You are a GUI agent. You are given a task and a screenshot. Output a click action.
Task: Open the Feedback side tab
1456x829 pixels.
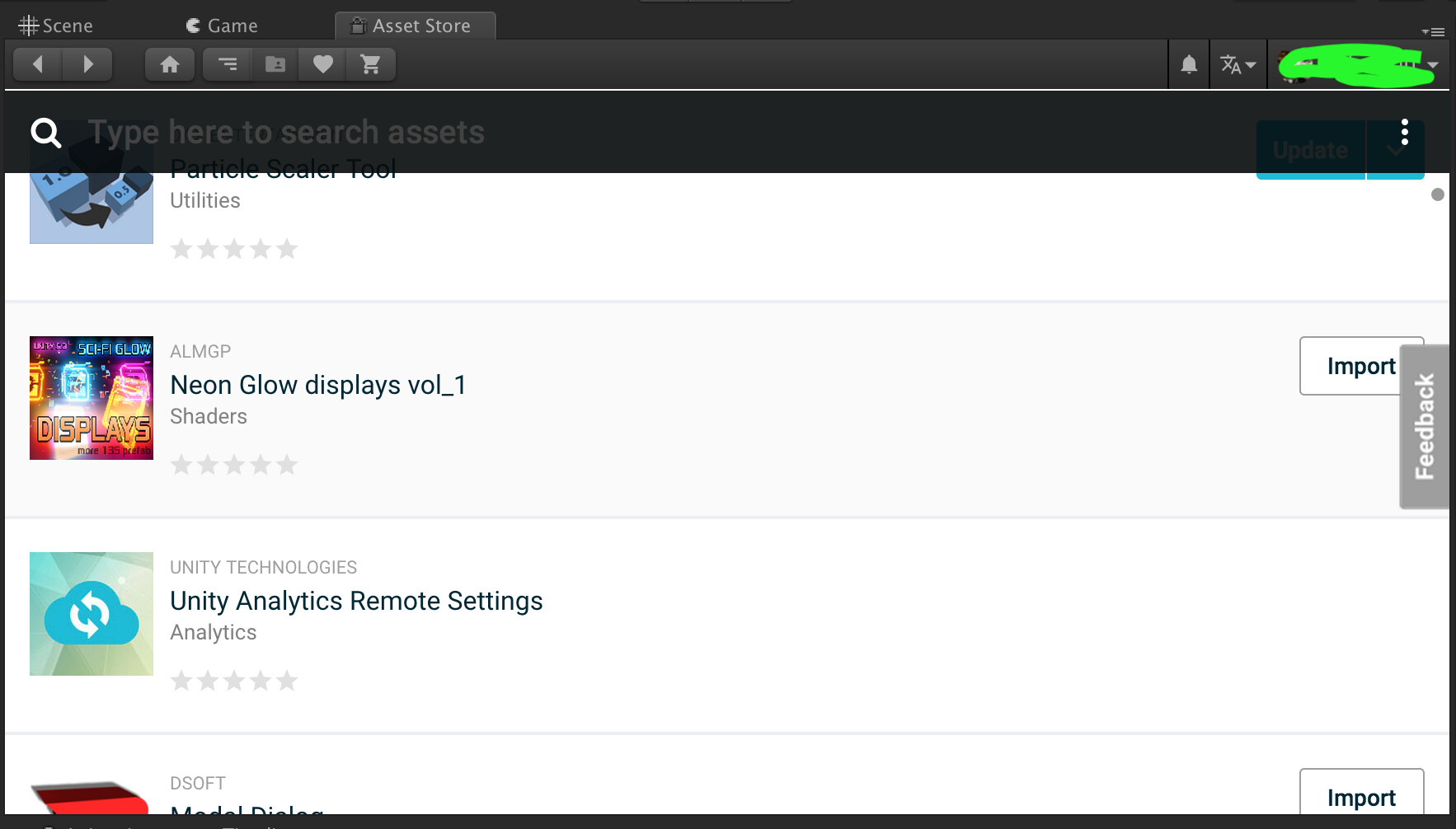1425,426
